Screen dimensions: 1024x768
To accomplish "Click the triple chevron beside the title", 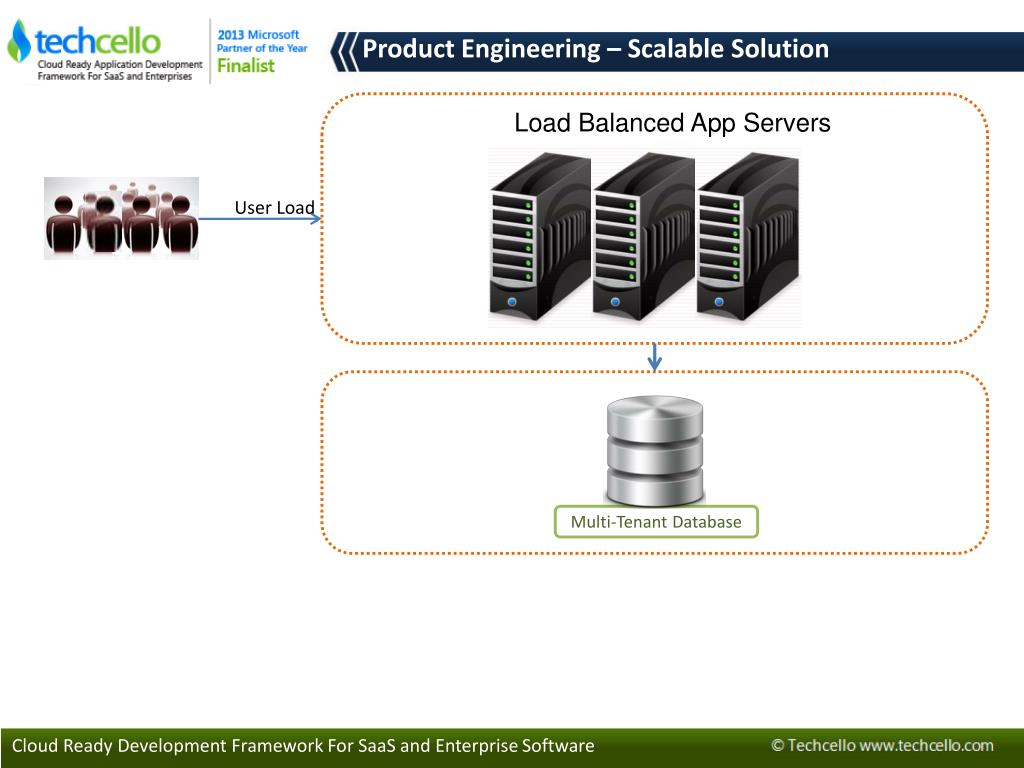I will [x=344, y=52].
